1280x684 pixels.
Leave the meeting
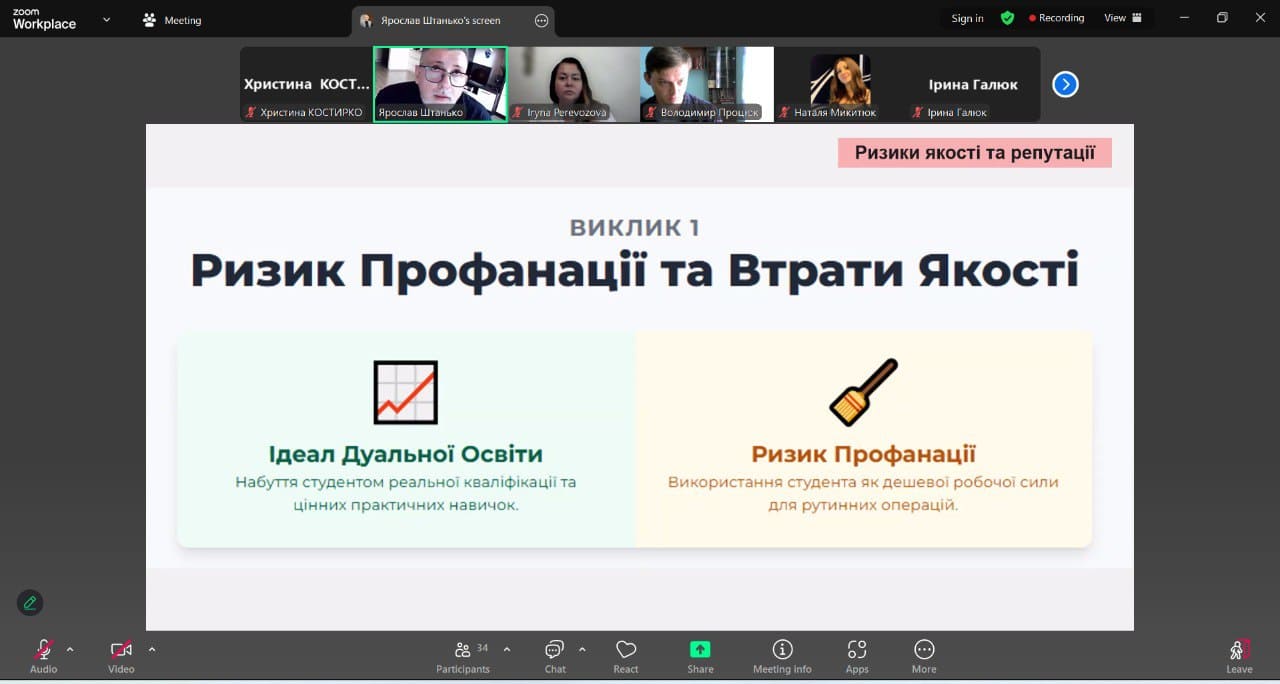[1239, 656]
